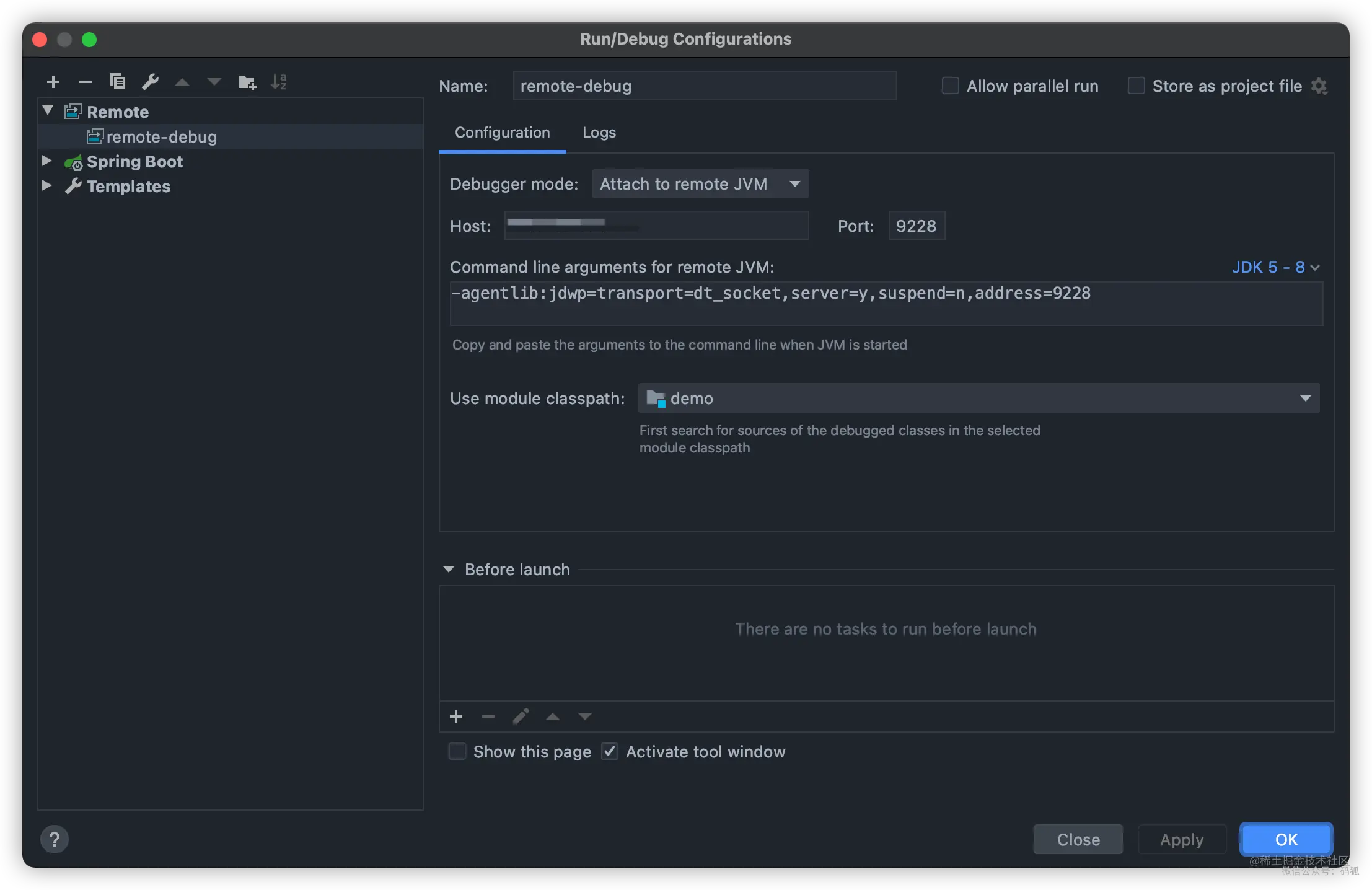The height and width of the screenshot is (890, 1372).
Task: Collapse the Remote tree node
Action: tap(48, 111)
